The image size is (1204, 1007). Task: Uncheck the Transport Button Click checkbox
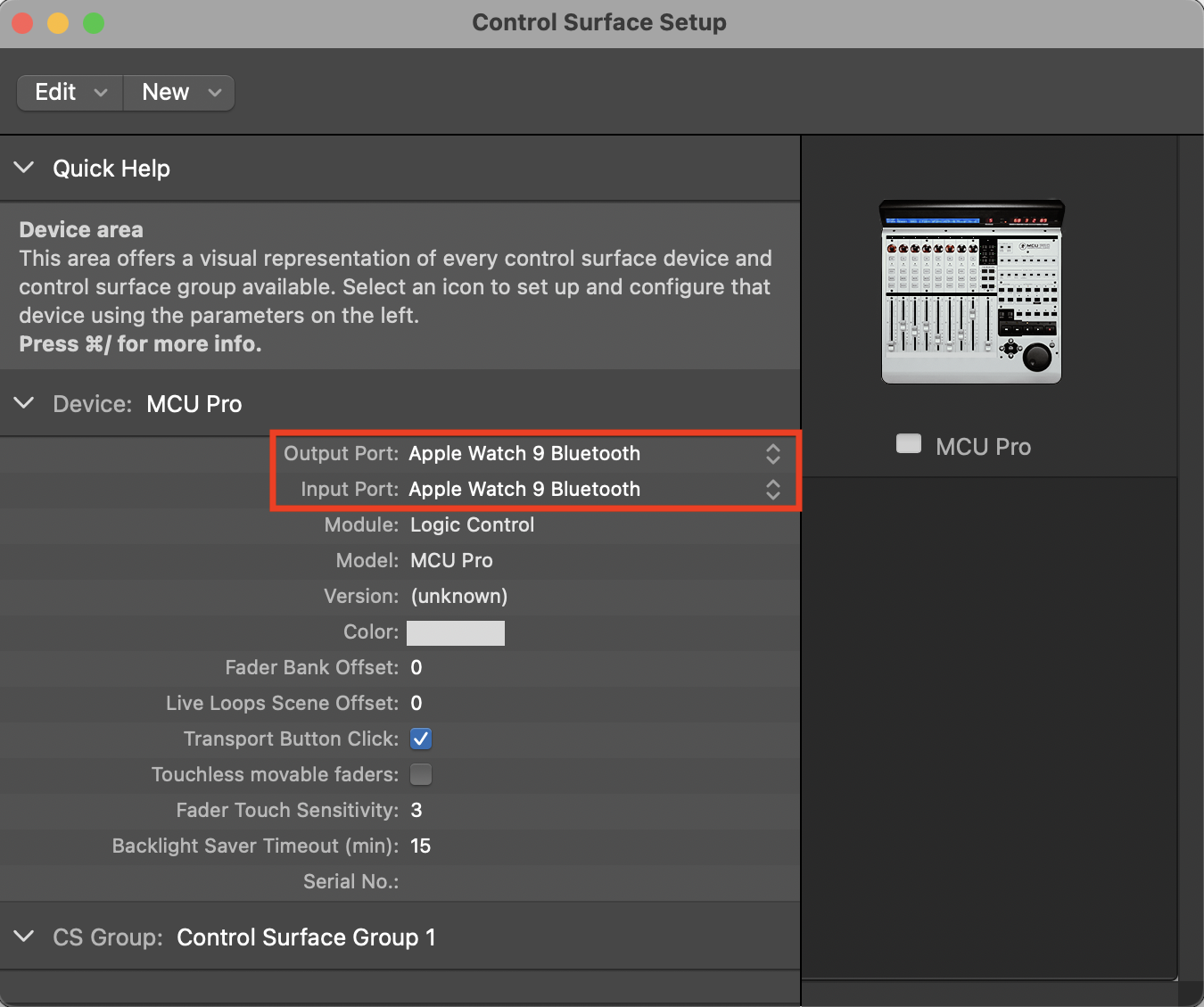[x=421, y=739]
